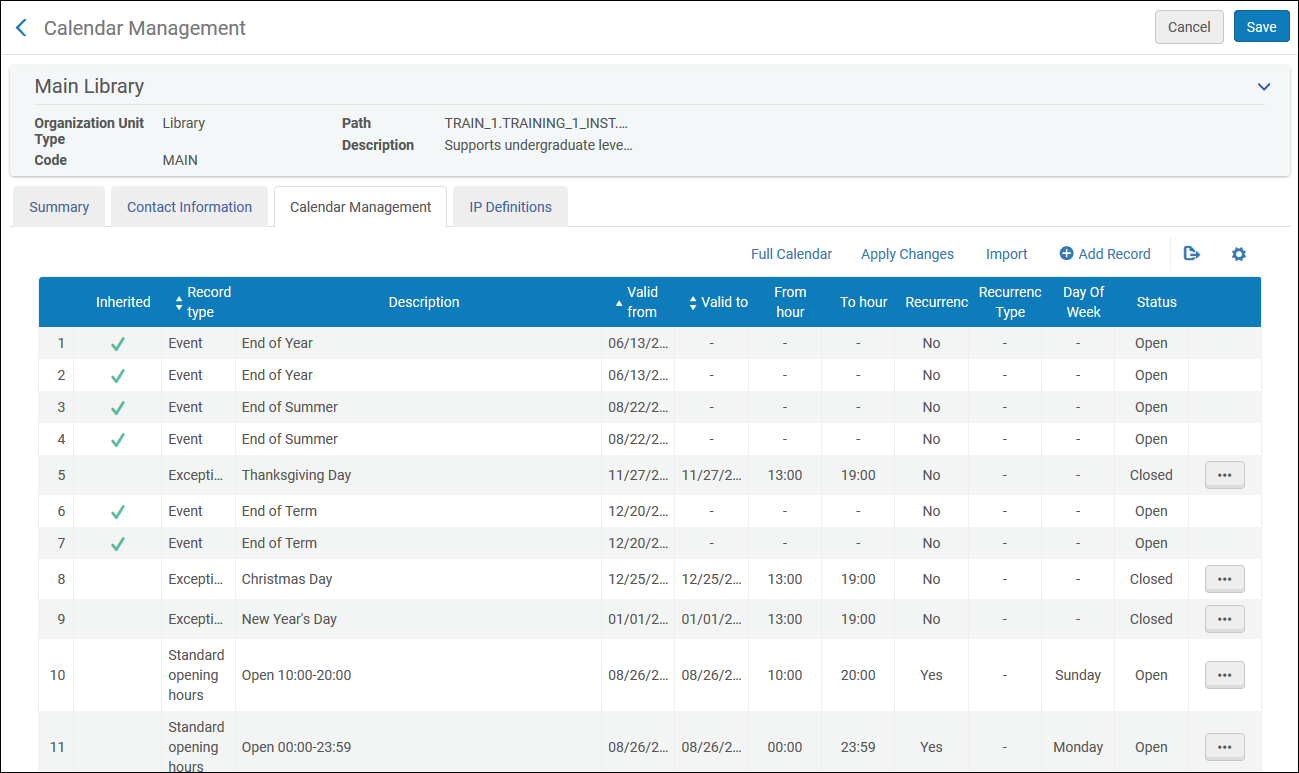This screenshot has width=1299, height=773.
Task: Click the Status column header
Action: click(x=1156, y=302)
